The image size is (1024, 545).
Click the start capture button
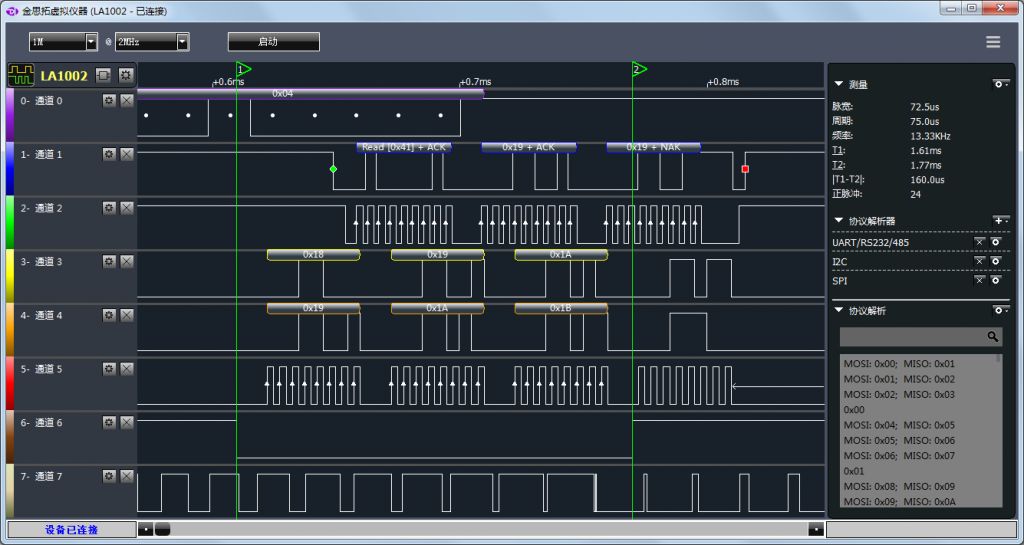click(x=274, y=42)
